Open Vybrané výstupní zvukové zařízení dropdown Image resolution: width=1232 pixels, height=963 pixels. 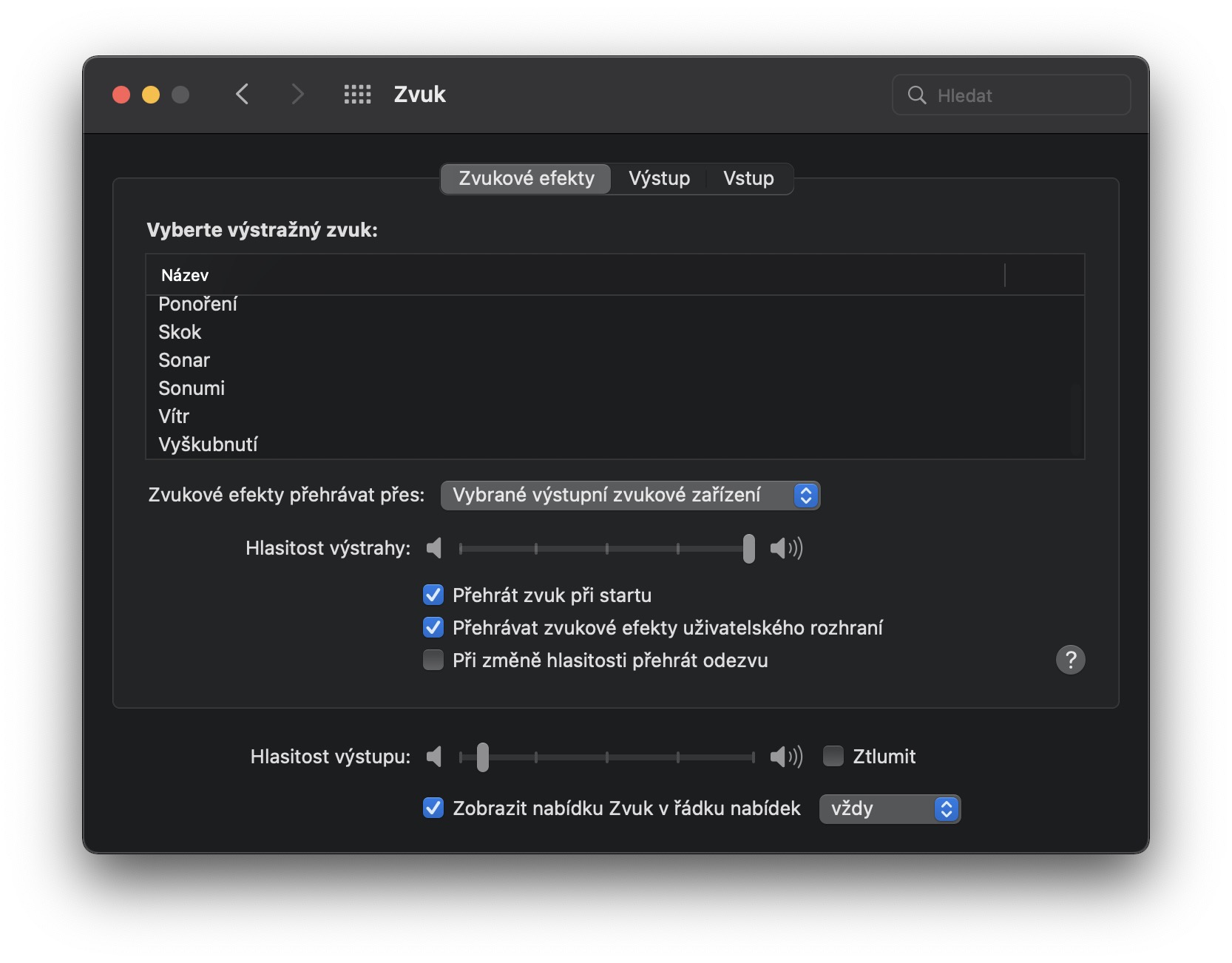(x=630, y=496)
